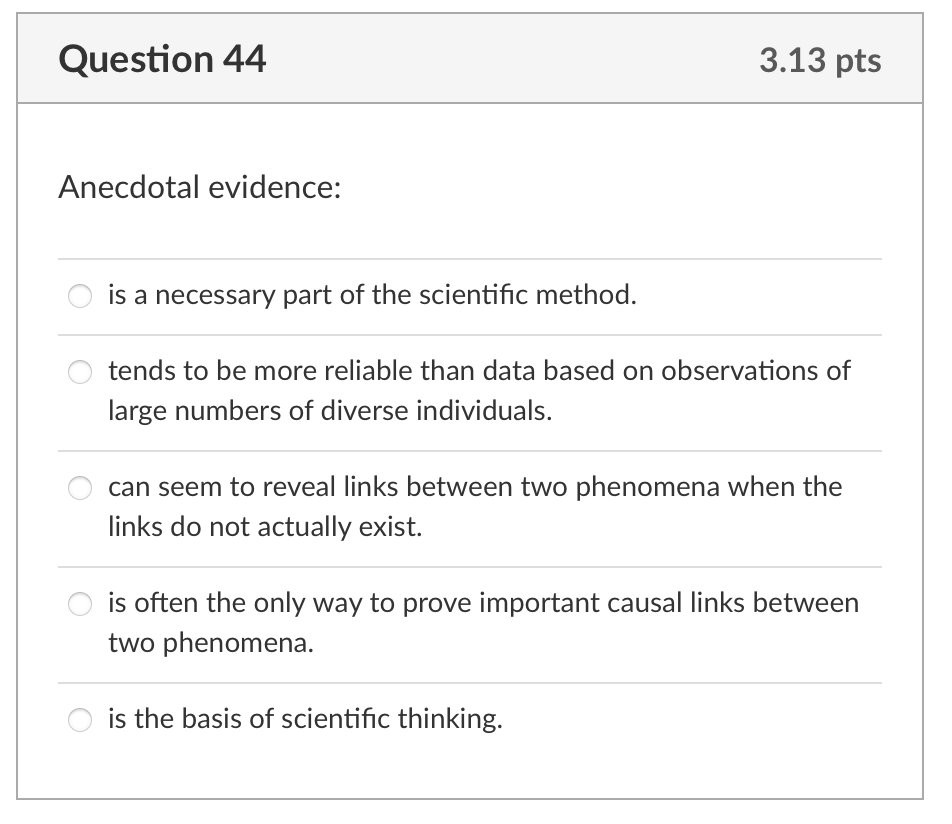952x824 pixels.
Task: Select the radio button for 'is a necessary part of the scientific method'
Action: [79, 296]
